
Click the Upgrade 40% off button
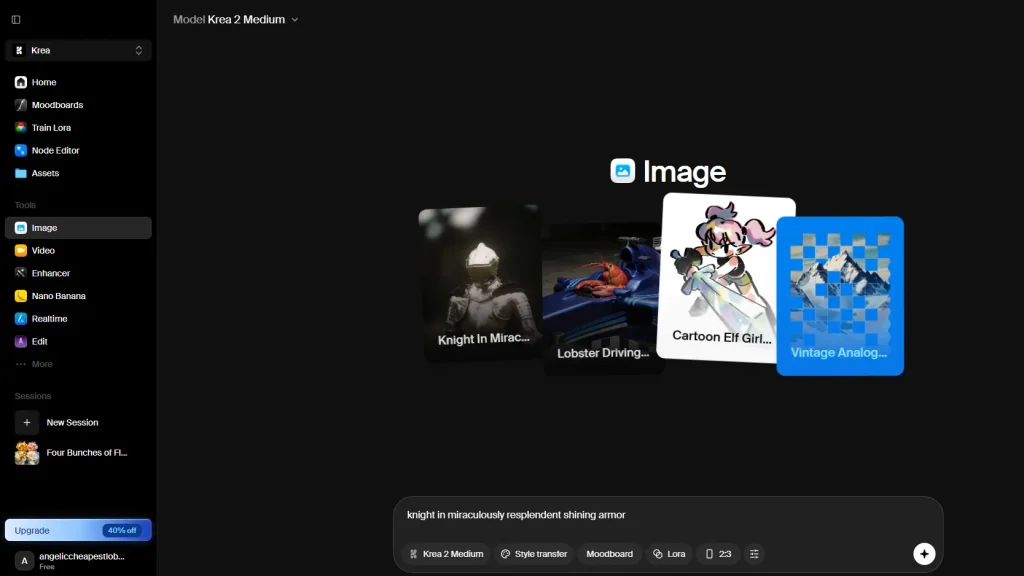pos(78,530)
